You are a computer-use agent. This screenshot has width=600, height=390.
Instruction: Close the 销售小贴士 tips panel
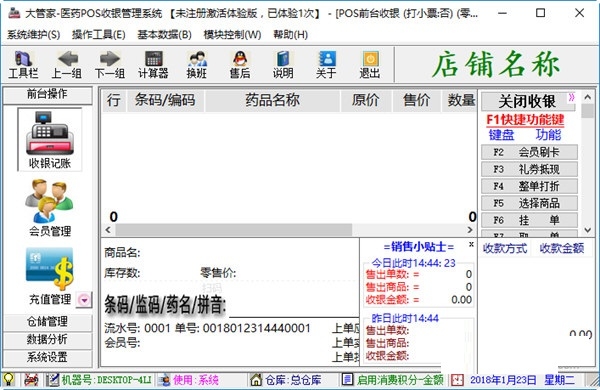click(471, 244)
